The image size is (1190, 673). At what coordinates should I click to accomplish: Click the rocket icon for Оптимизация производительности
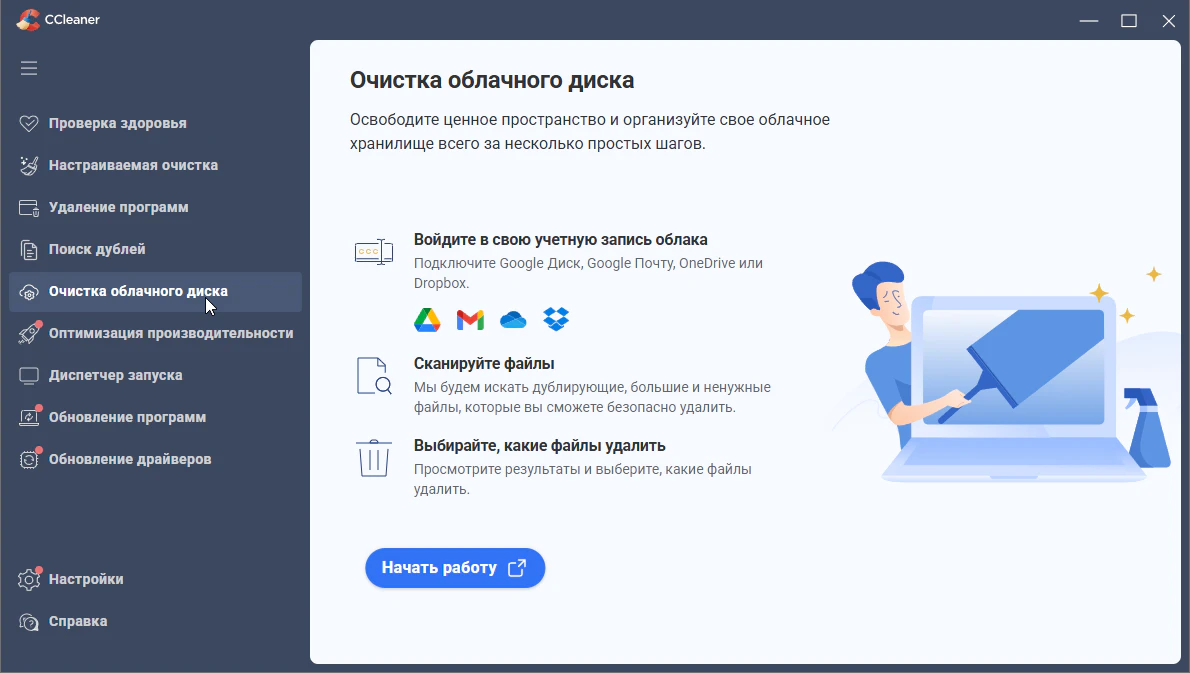point(29,333)
